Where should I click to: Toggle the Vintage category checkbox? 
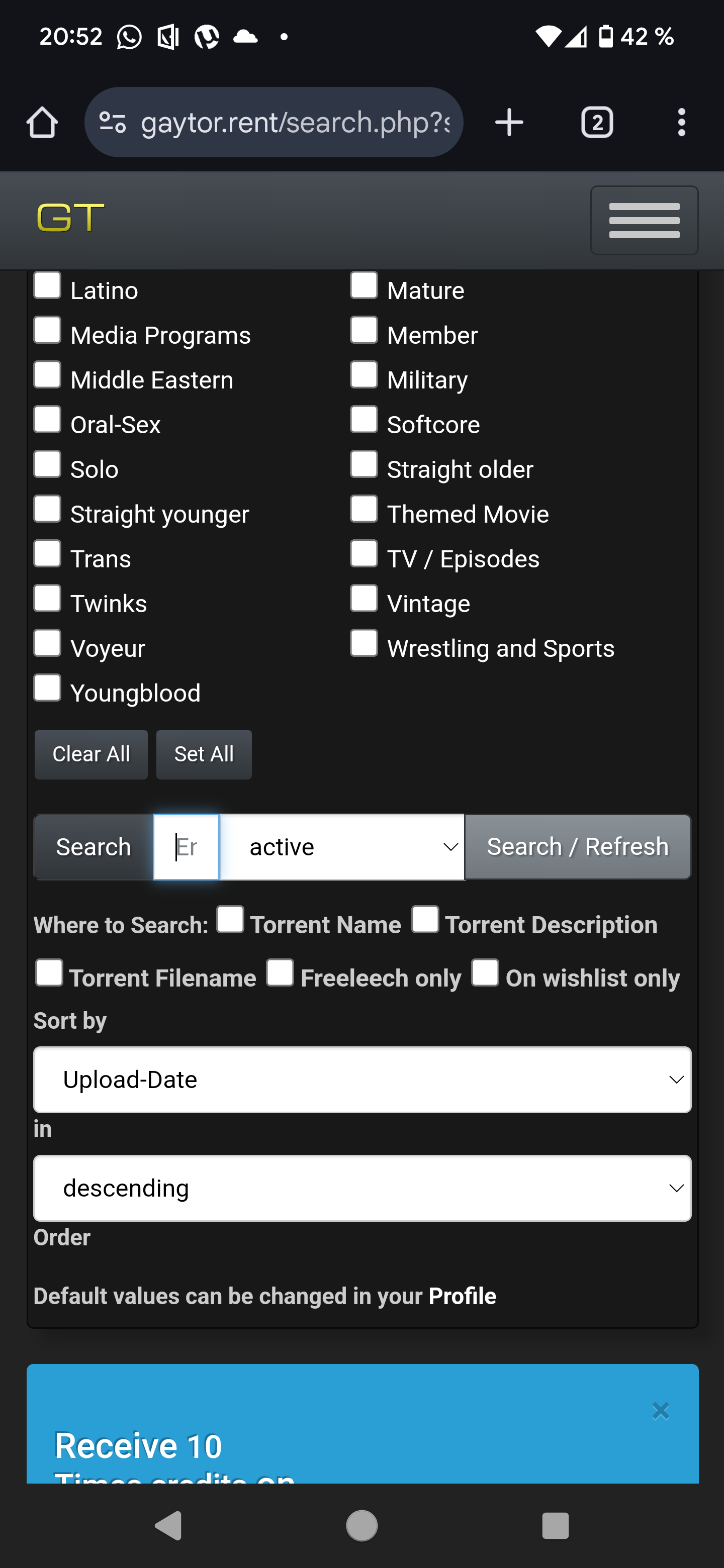pos(364,599)
